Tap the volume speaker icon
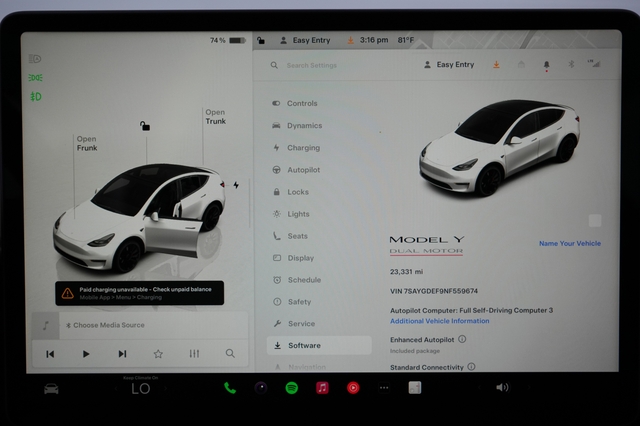This screenshot has width=640, height=426. point(502,387)
